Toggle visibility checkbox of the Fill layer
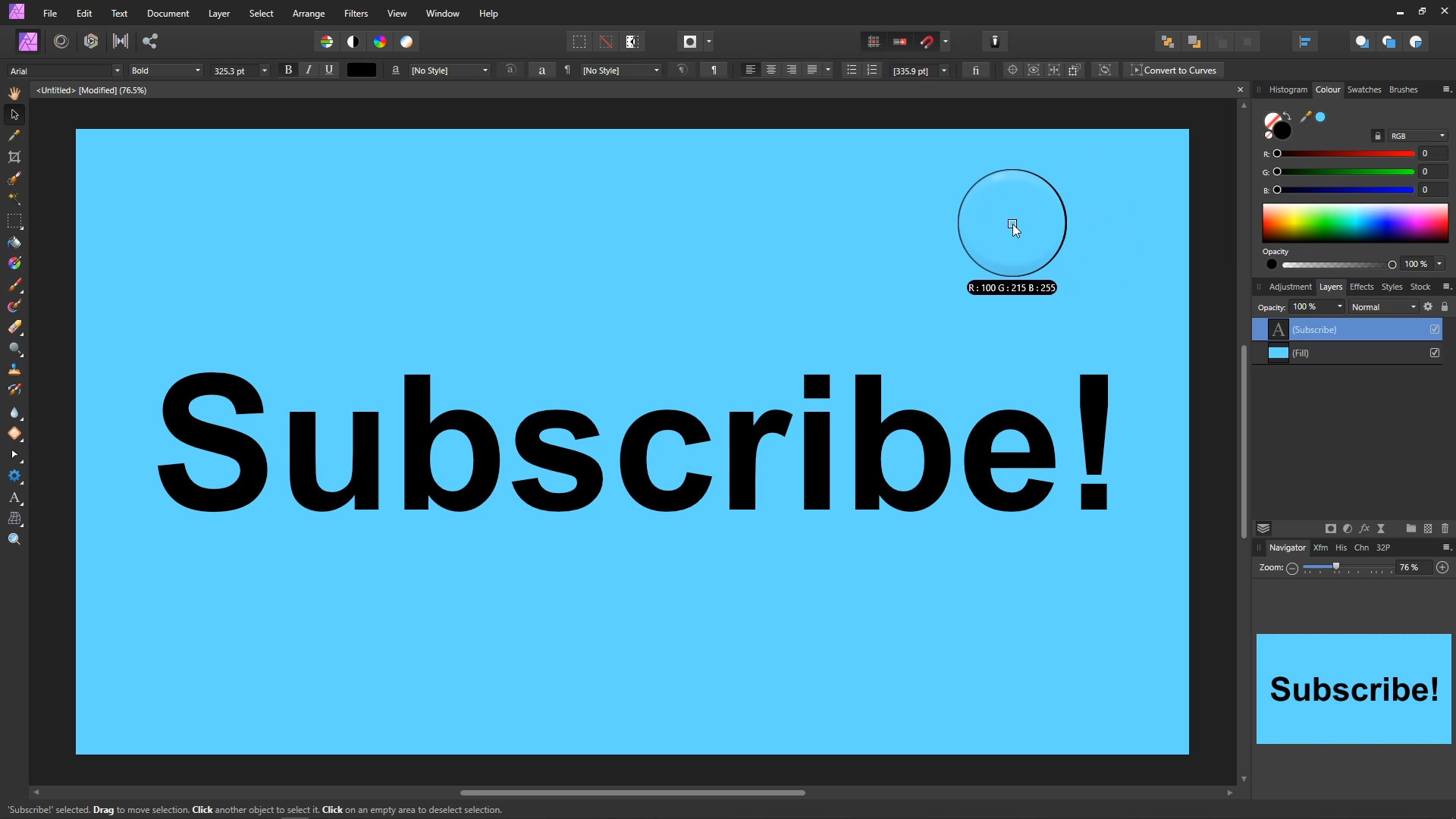Image resolution: width=1456 pixels, height=819 pixels. pyautogui.click(x=1435, y=353)
